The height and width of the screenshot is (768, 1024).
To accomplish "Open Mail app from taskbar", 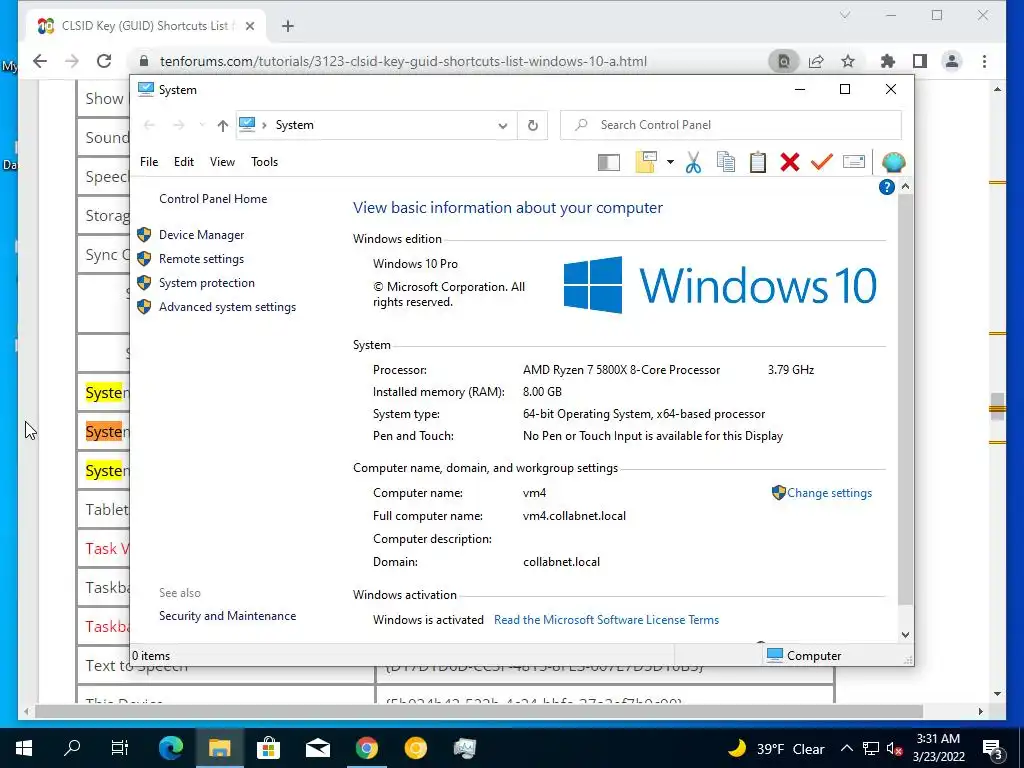I will coord(317,748).
